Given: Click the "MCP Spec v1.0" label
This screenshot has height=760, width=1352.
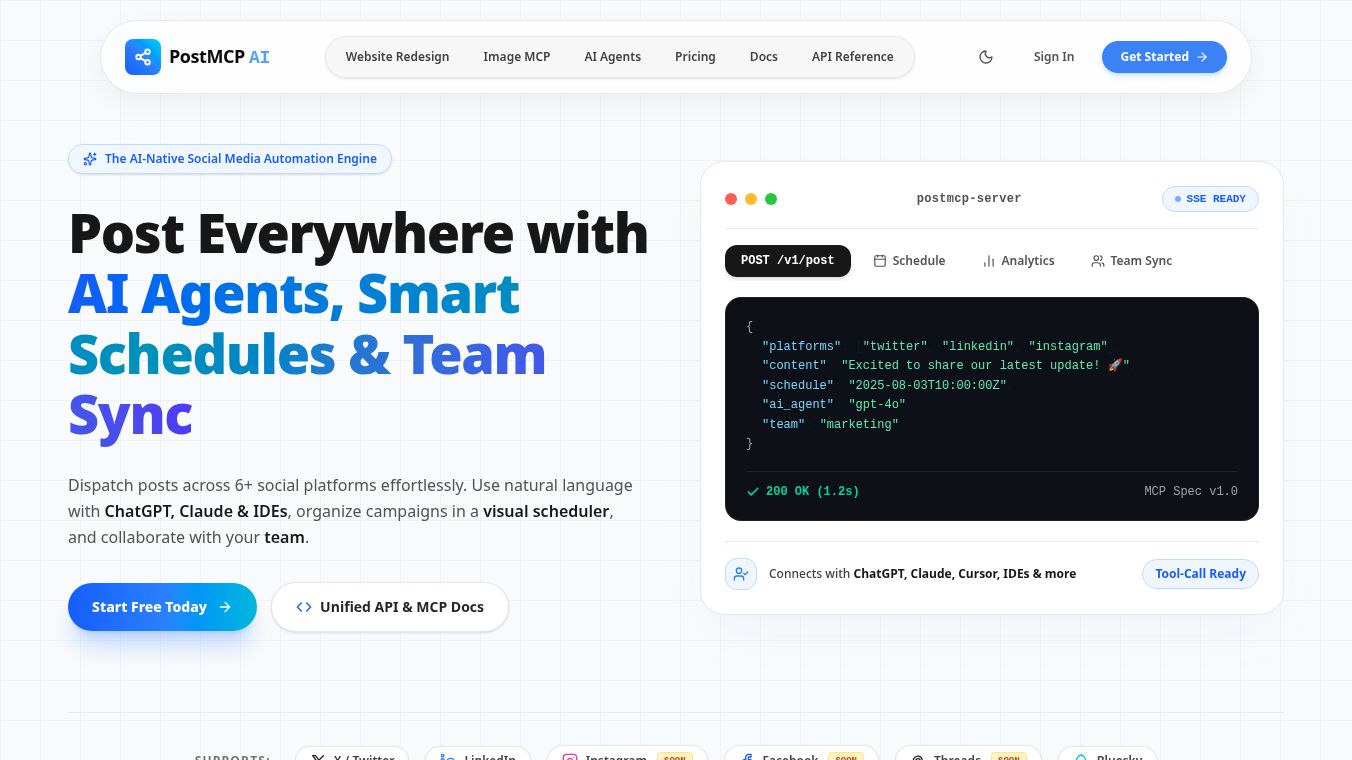Looking at the screenshot, I should click(1191, 491).
